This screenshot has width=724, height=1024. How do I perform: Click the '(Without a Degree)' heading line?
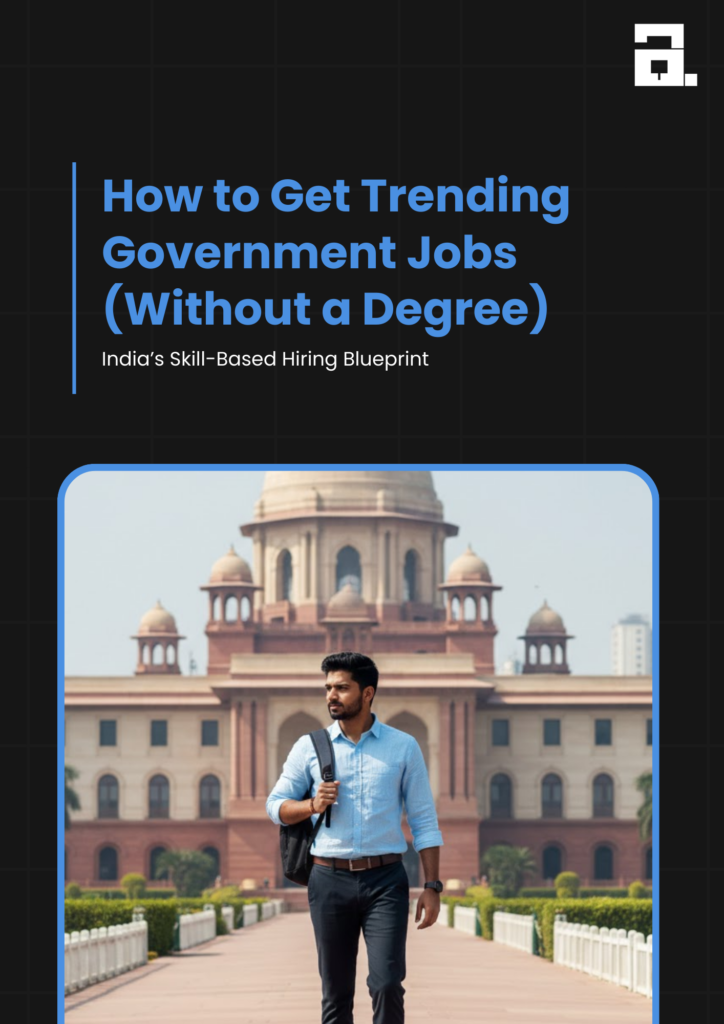pos(325,311)
